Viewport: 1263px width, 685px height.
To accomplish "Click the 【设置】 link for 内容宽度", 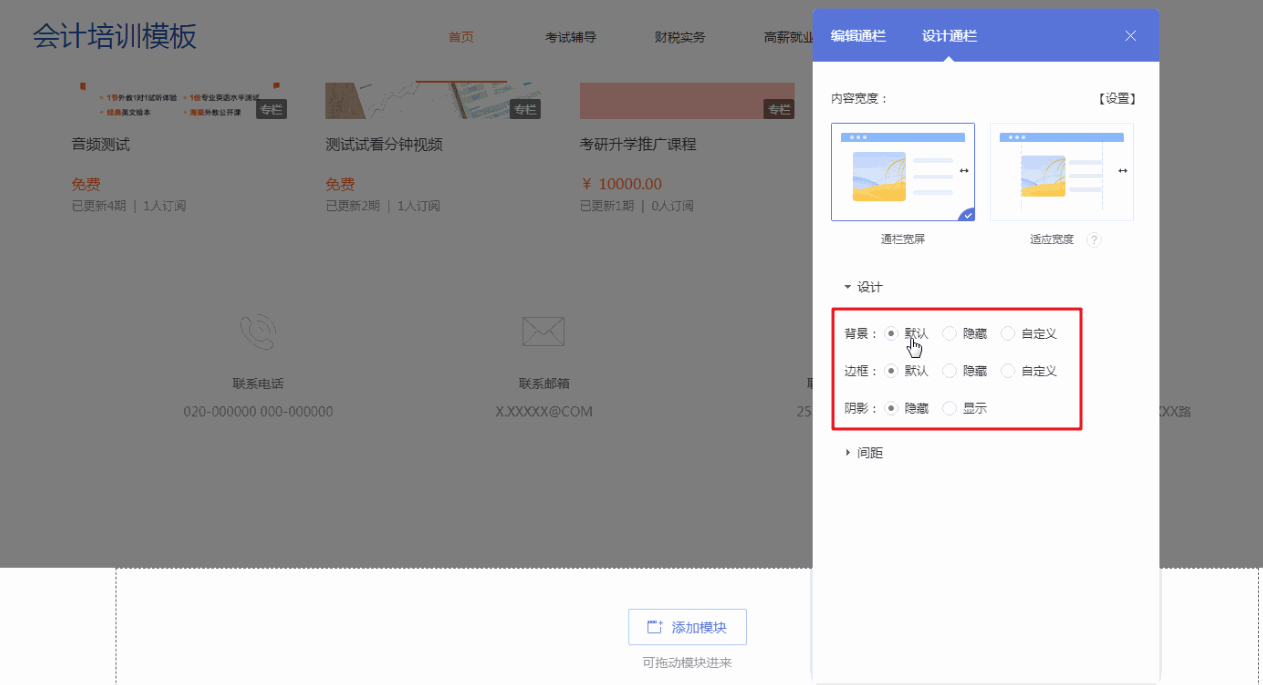I will pos(1115,98).
